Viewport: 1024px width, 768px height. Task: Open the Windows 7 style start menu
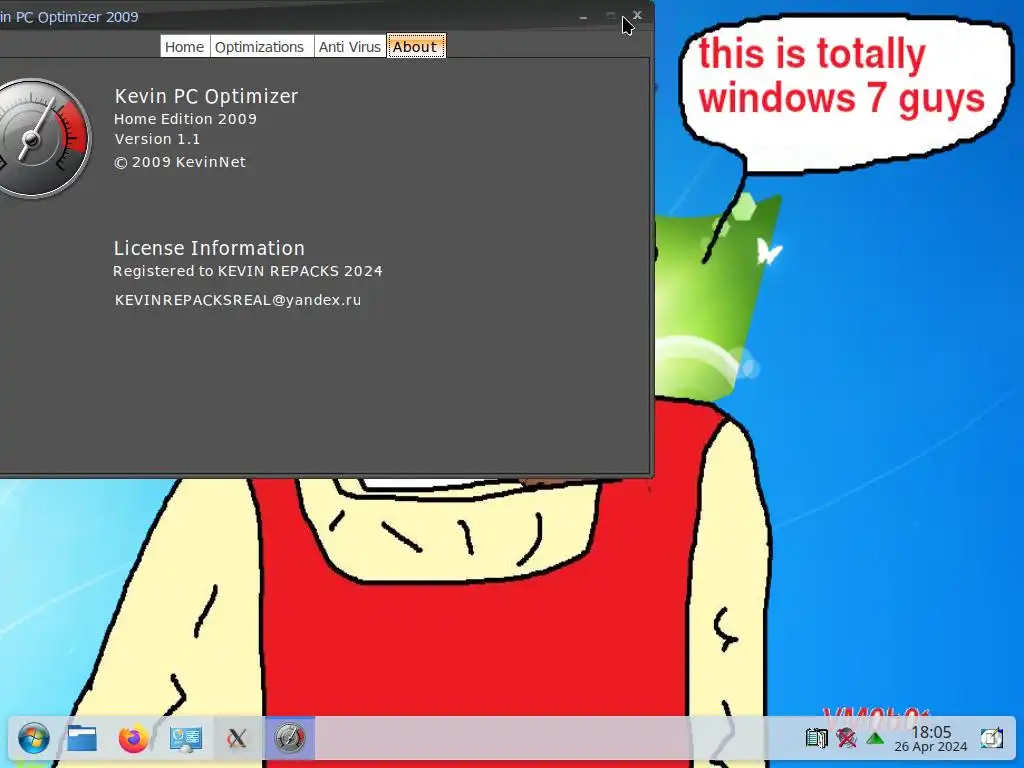[x=33, y=739]
